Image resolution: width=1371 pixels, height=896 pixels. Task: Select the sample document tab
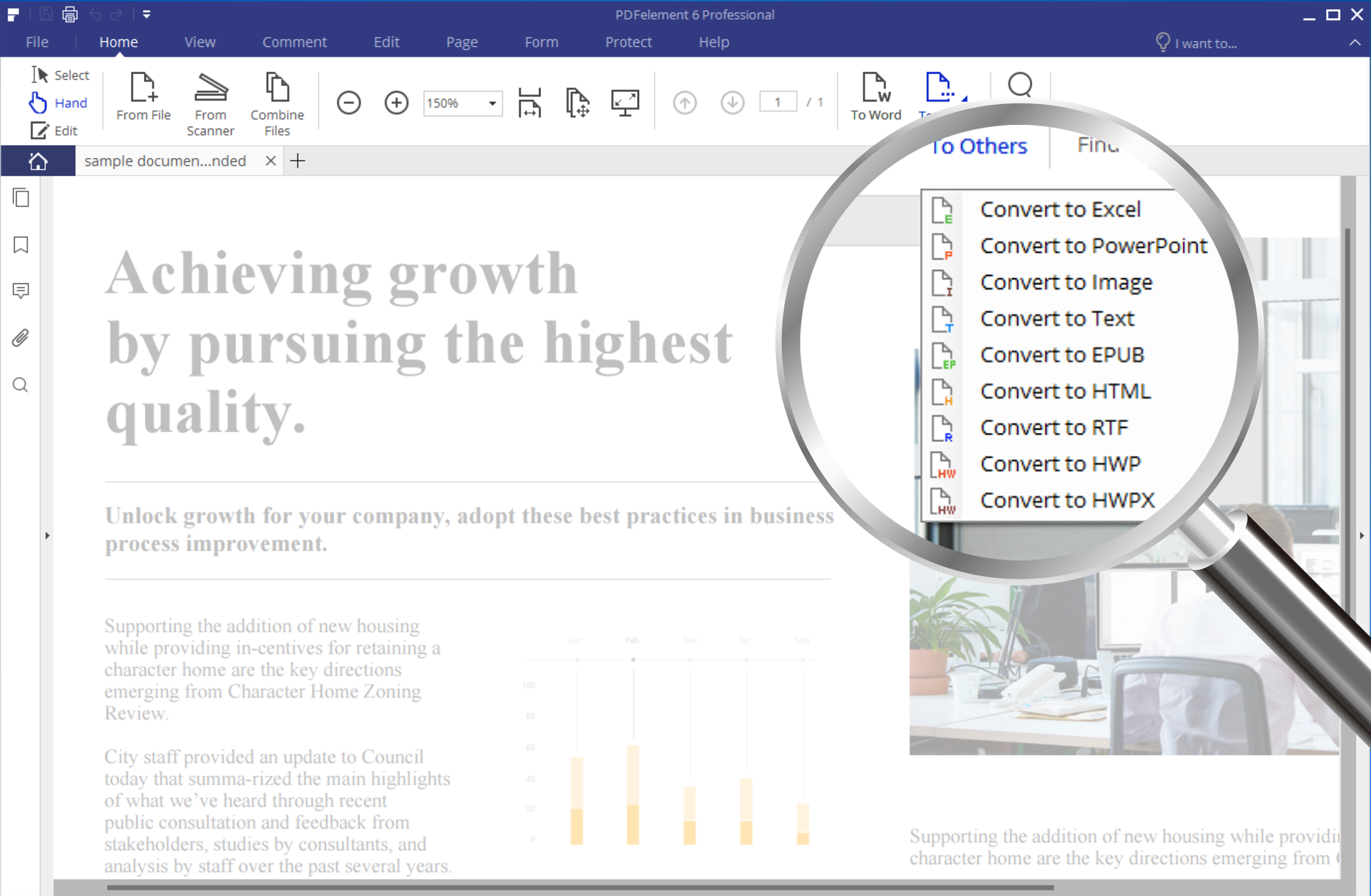pyautogui.click(x=166, y=160)
